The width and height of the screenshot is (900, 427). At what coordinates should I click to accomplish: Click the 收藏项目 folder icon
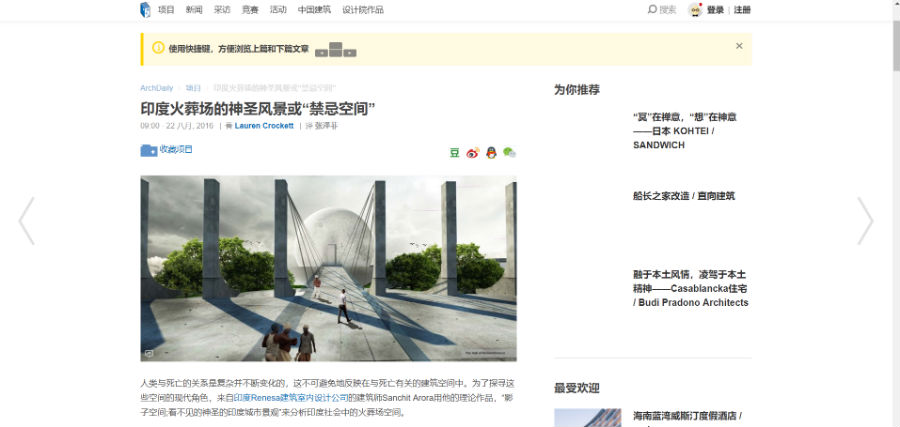coord(149,150)
